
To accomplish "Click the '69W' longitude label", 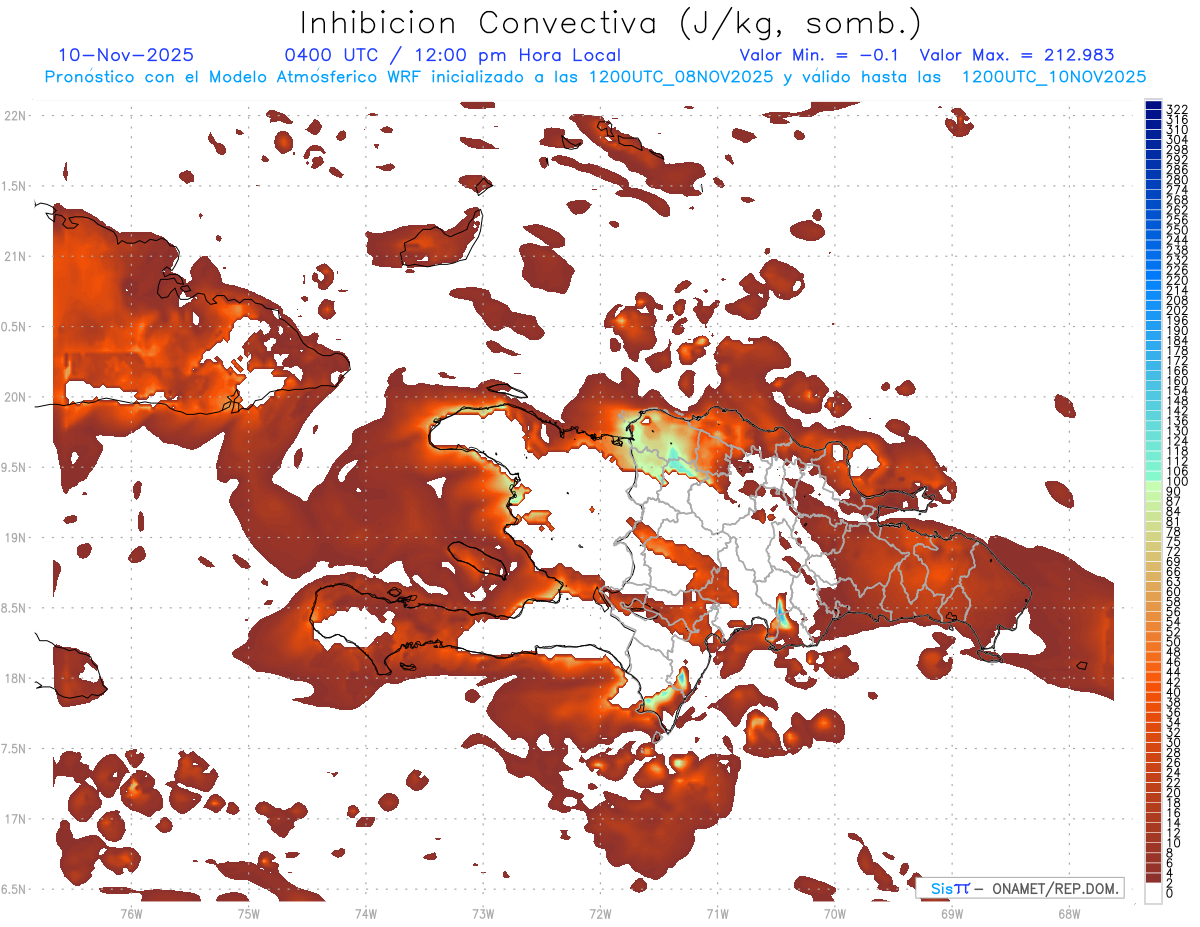I will click(952, 913).
